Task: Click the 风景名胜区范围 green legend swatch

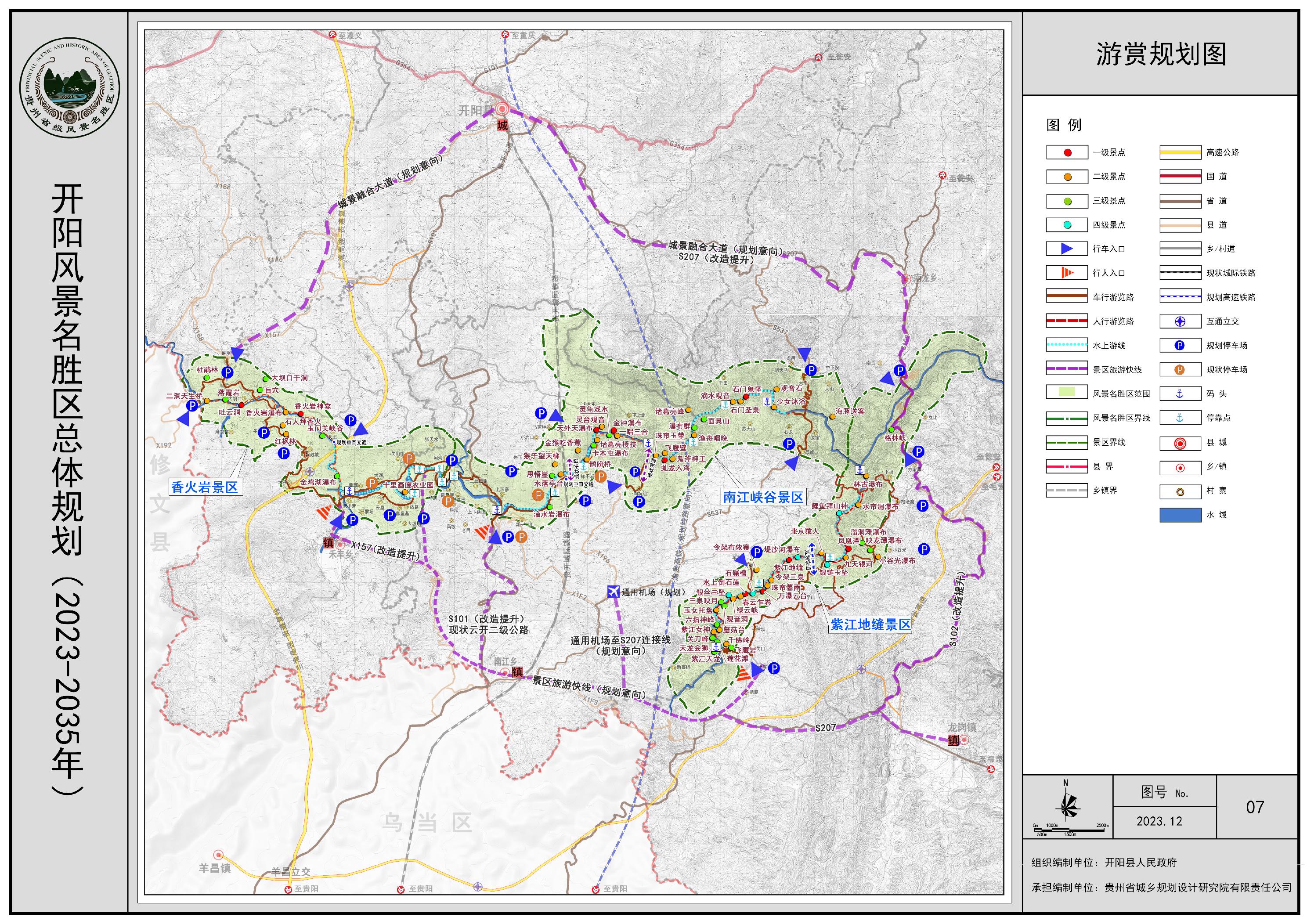Action: 1067,393
